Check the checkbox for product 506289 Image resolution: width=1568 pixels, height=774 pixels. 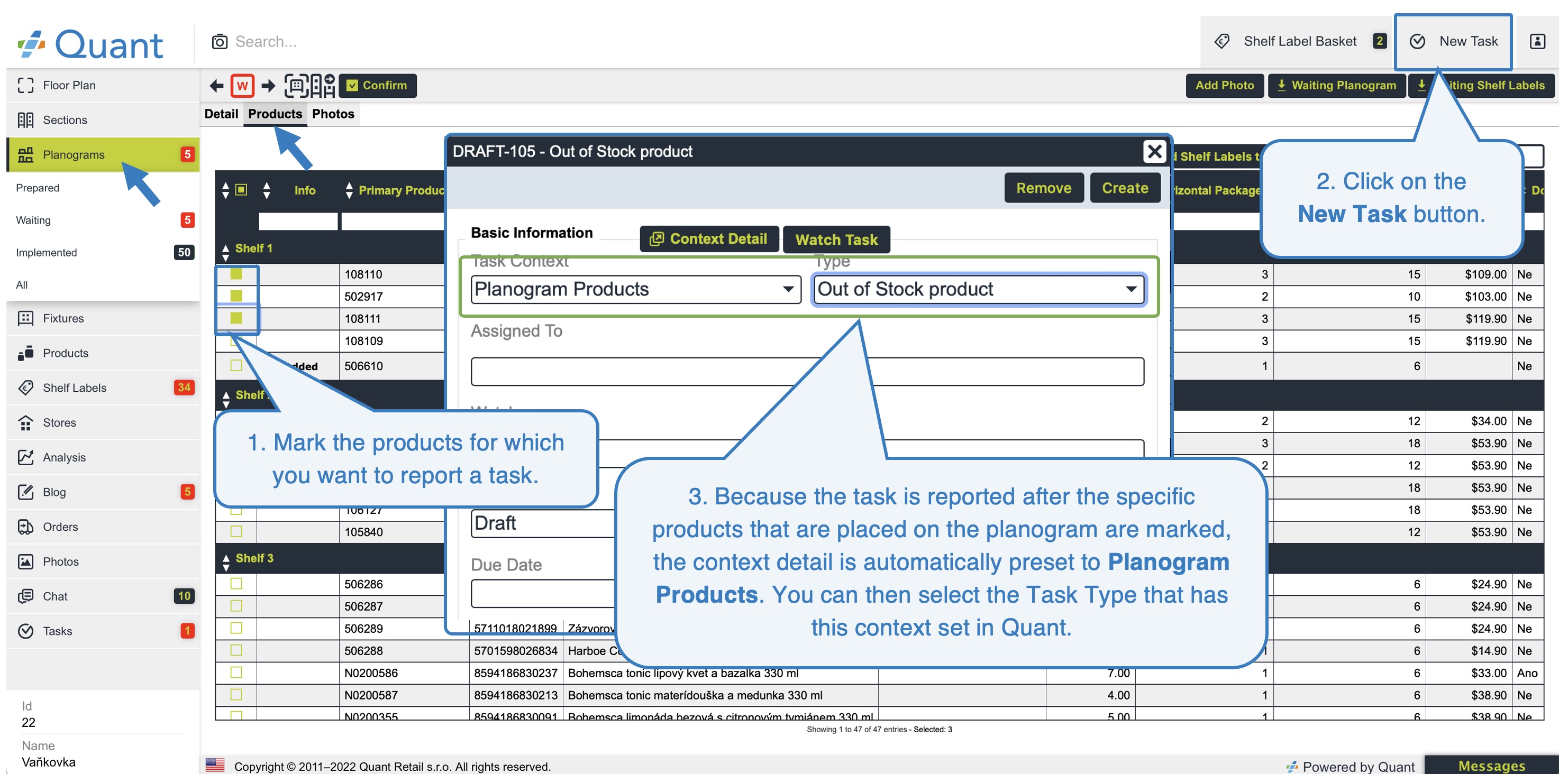tap(236, 628)
